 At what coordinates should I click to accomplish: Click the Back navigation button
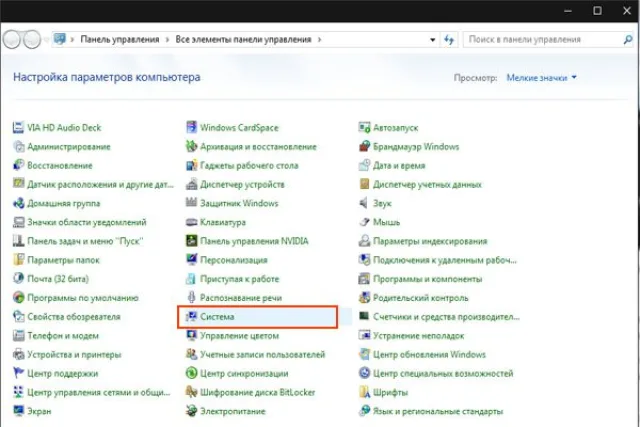(x=11, y=40)
